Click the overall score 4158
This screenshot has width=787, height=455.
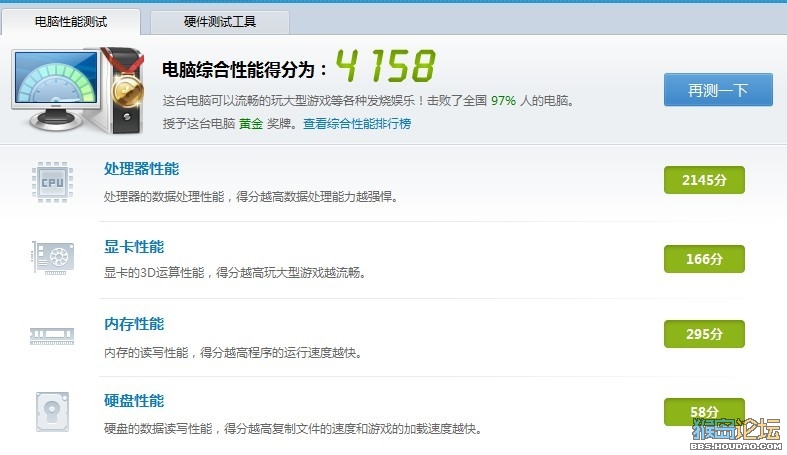tap(385, 66)
